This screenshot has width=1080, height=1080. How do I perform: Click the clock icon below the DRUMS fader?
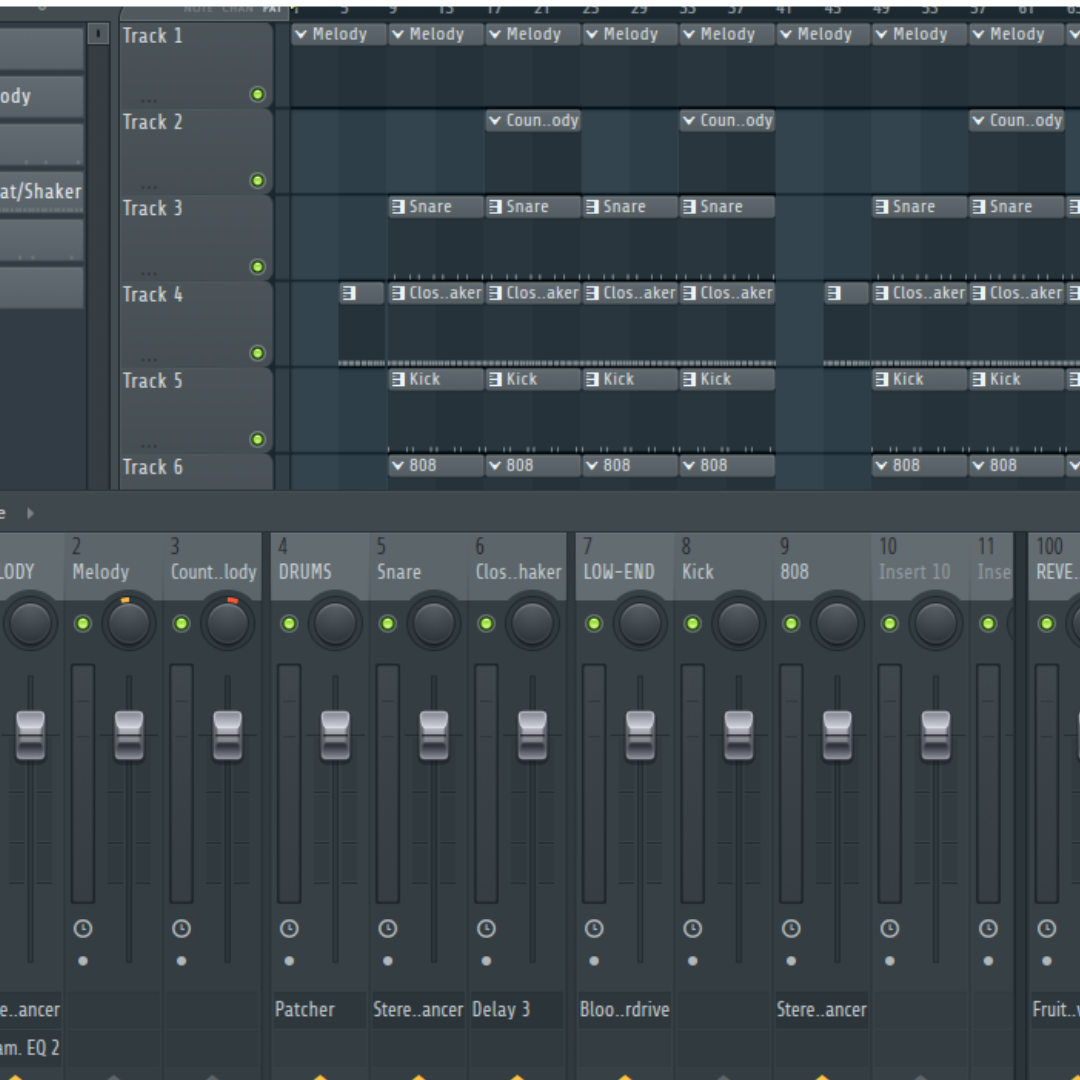click(x=289, y=928)
